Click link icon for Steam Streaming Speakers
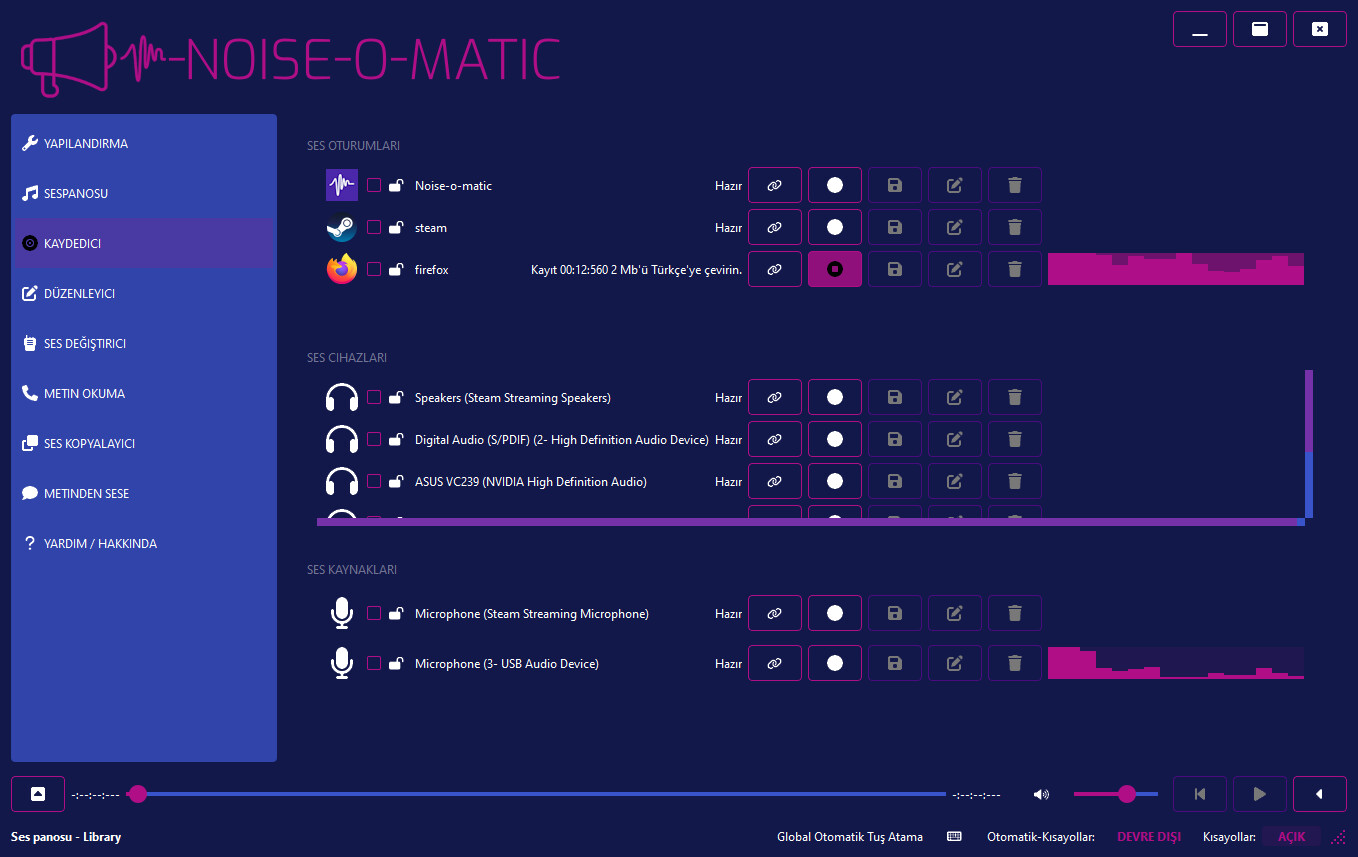Viewport: 1358px width, 857px height. coord(774,397)
